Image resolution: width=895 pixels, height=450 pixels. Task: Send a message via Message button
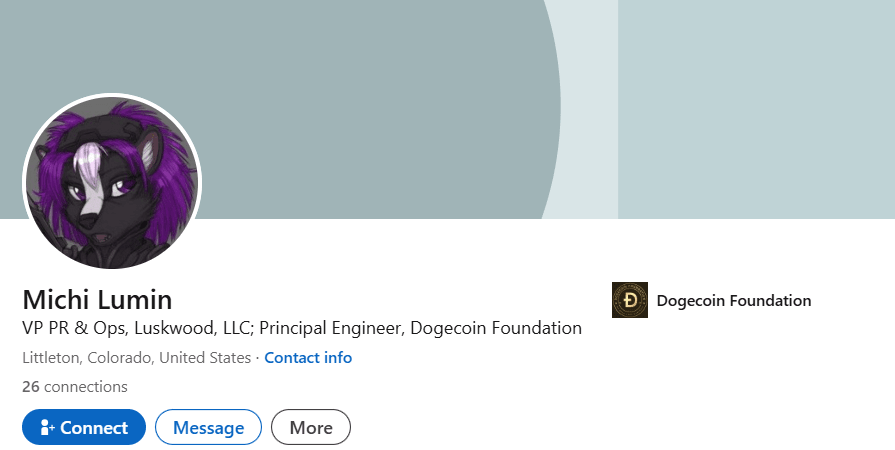208,428
